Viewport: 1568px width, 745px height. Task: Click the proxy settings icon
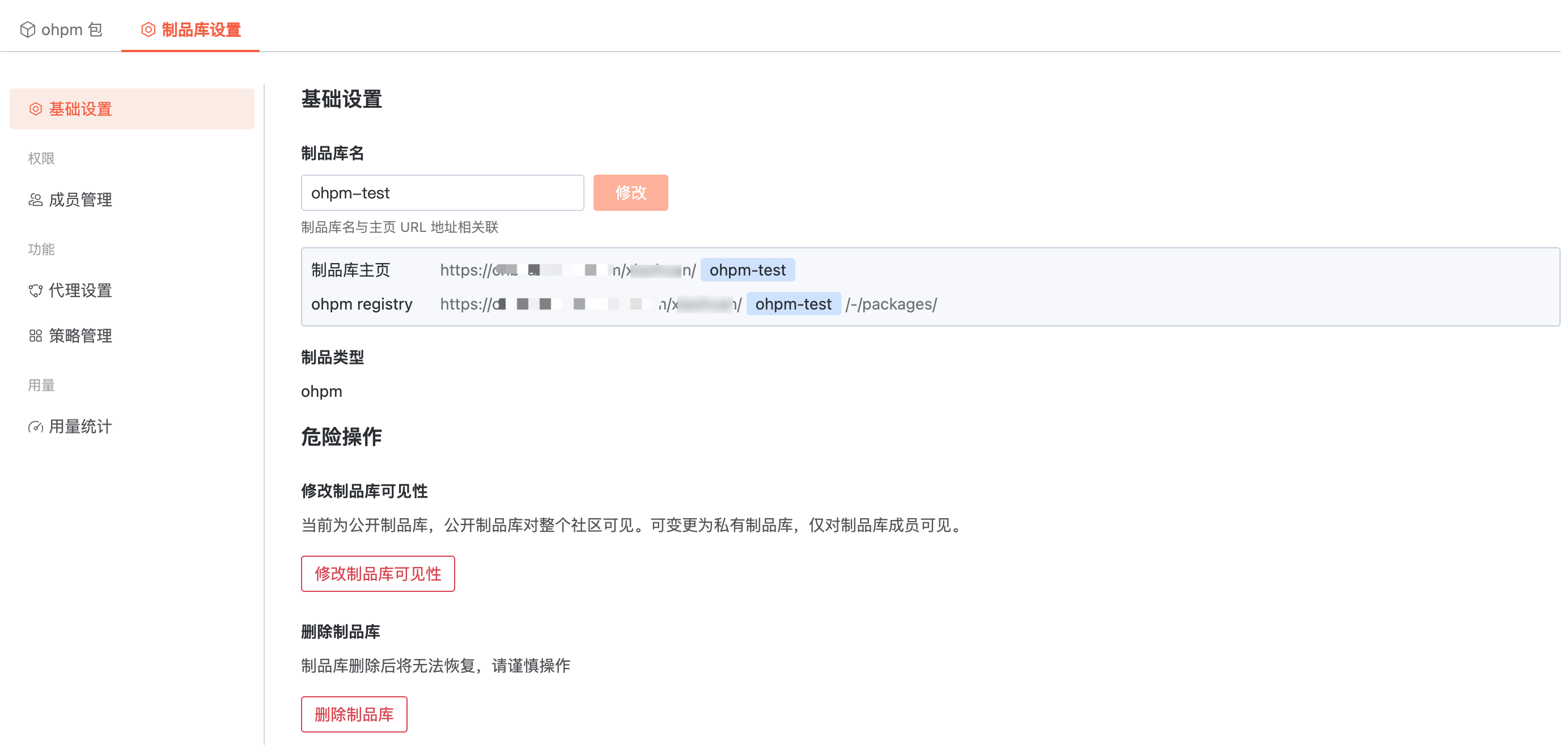[x=35, y=290]
